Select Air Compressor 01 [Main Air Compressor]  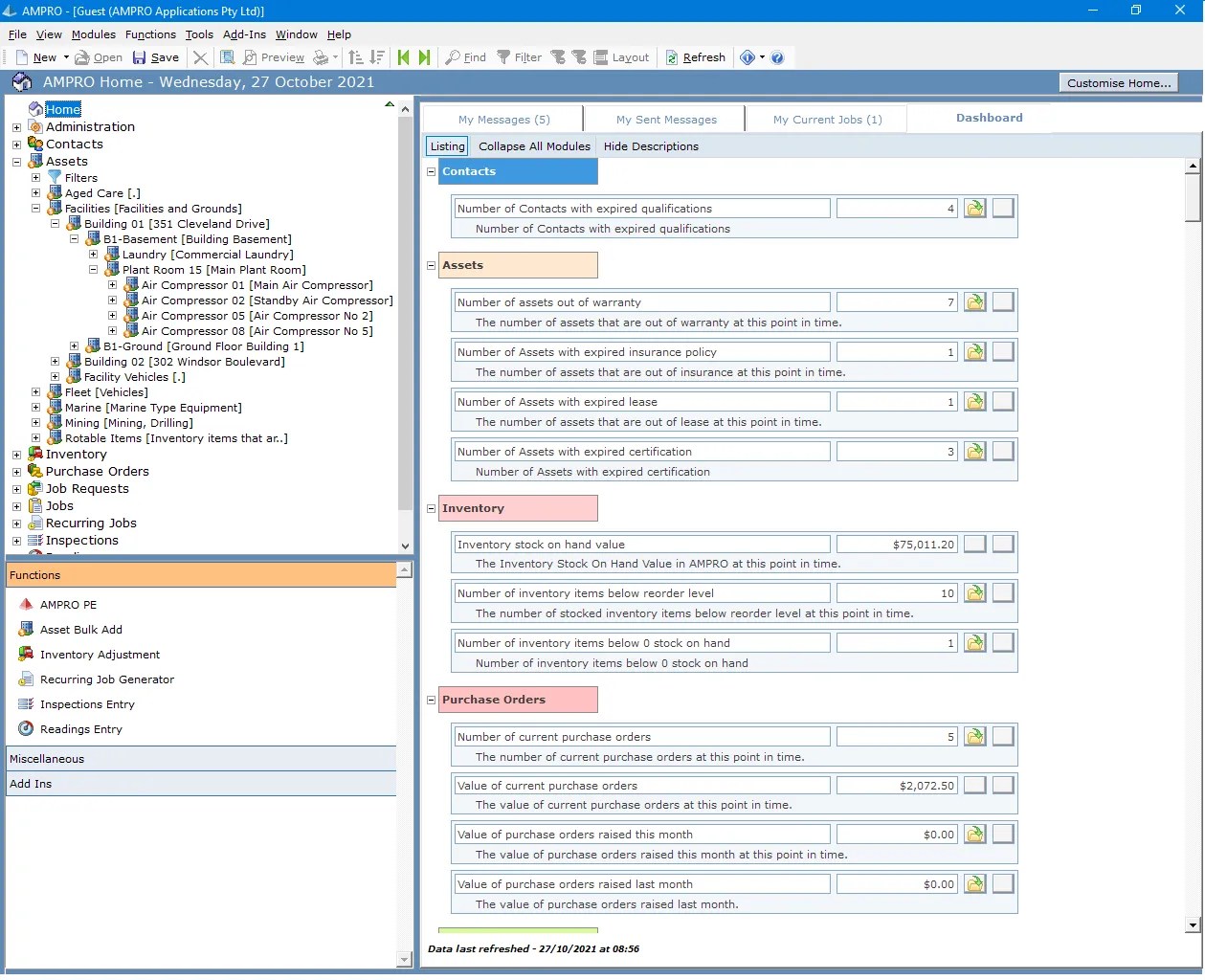coord(257,285)
